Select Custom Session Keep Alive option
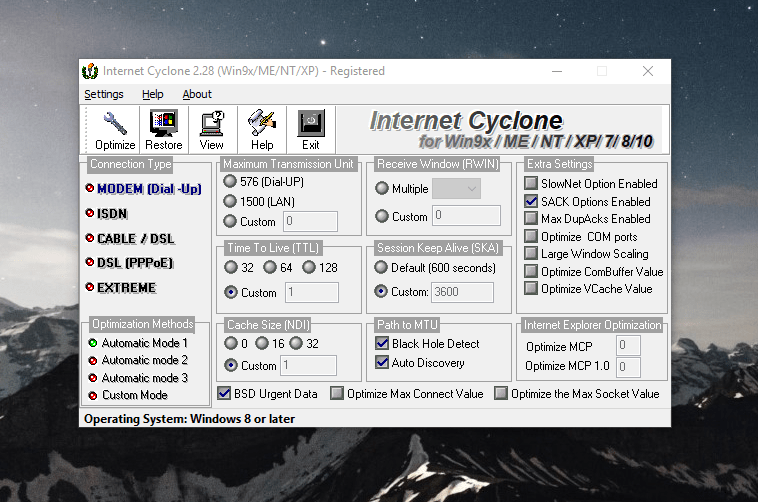 pos(381,291)
